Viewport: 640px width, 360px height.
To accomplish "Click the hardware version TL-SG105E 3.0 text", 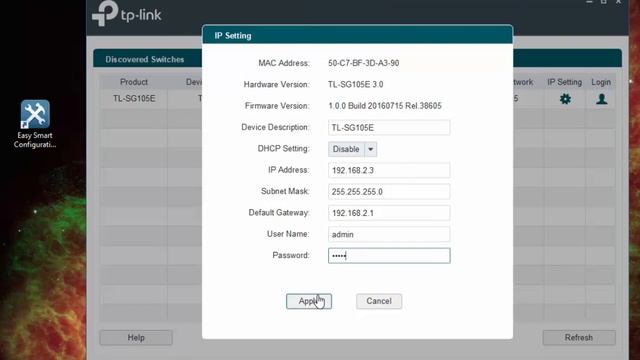I will tap(356, 84).
